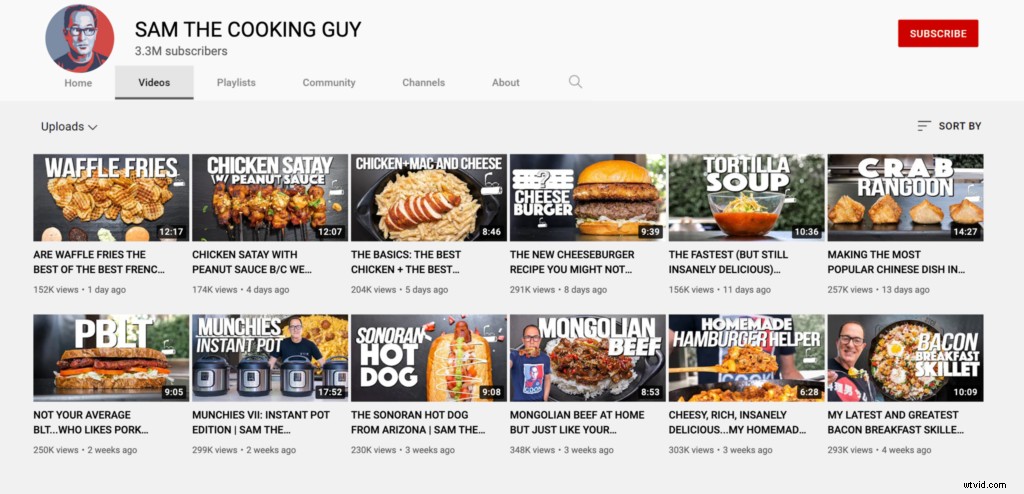Screen dimensions: 1024x494
Task: Open title 'MY LATEST AND GREATEST BACON BREAKFAST'
Action: (896, 422)
